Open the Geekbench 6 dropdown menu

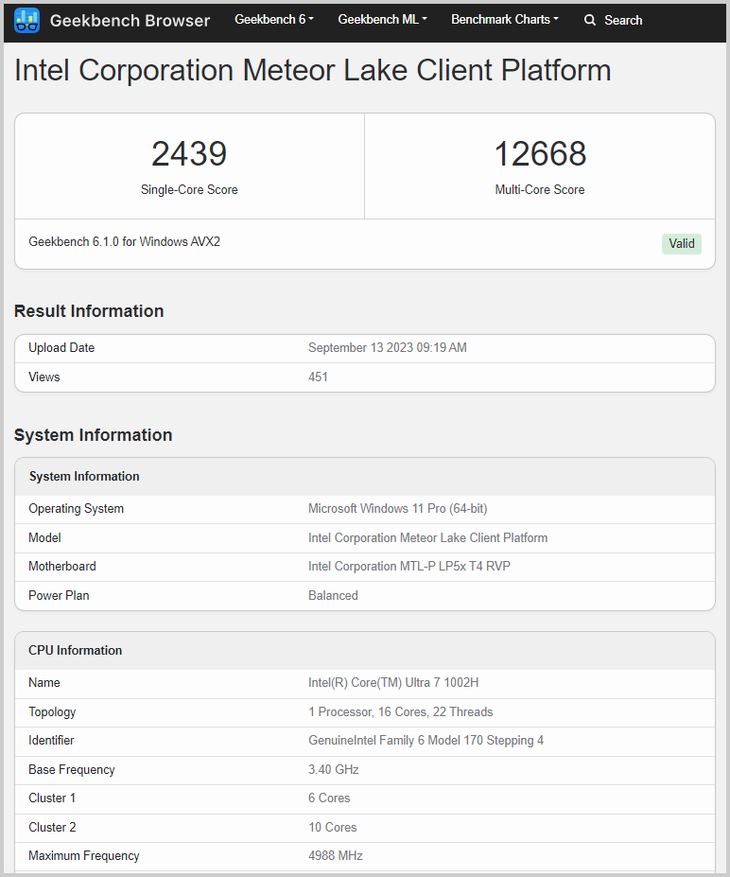pos(274,20)
